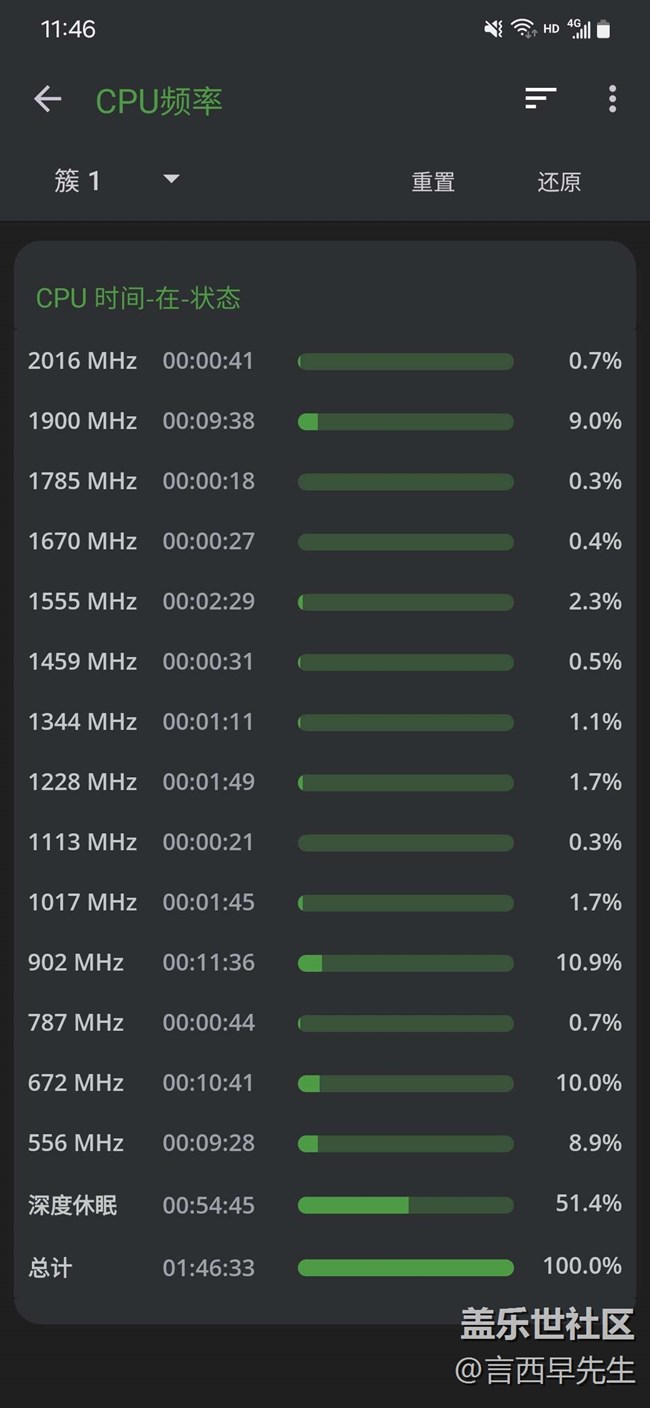This screenshot has height=1408, width=650.
Task: Open the 簇 1 cluster selector
Action: (x=78, y=181)
